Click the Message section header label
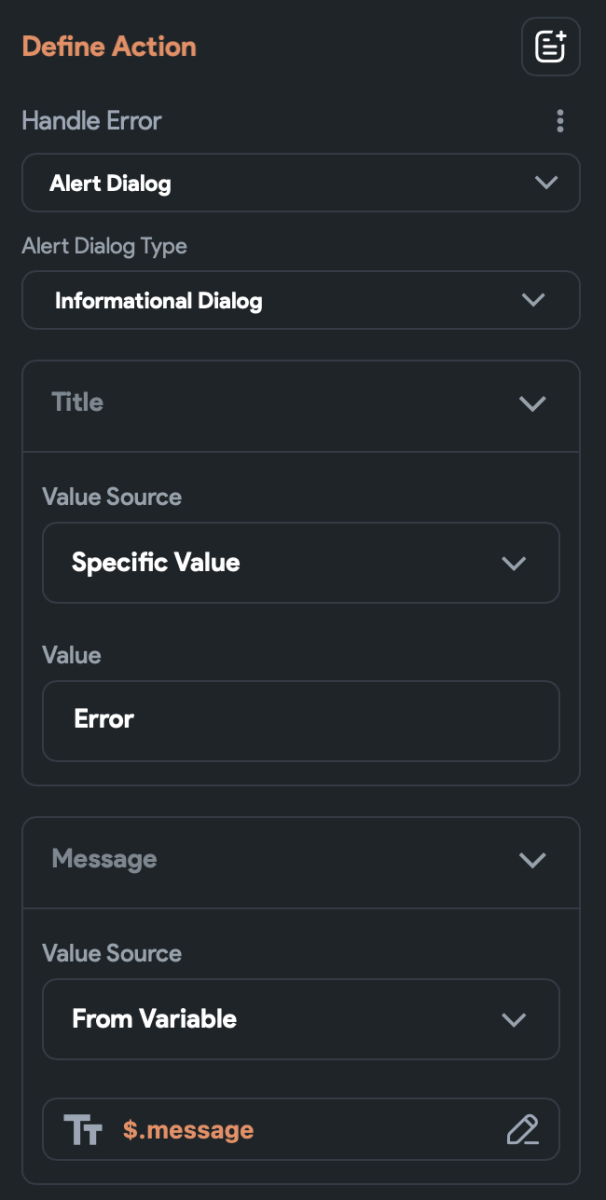The image size is (606, 1200). tap(104, 859)
